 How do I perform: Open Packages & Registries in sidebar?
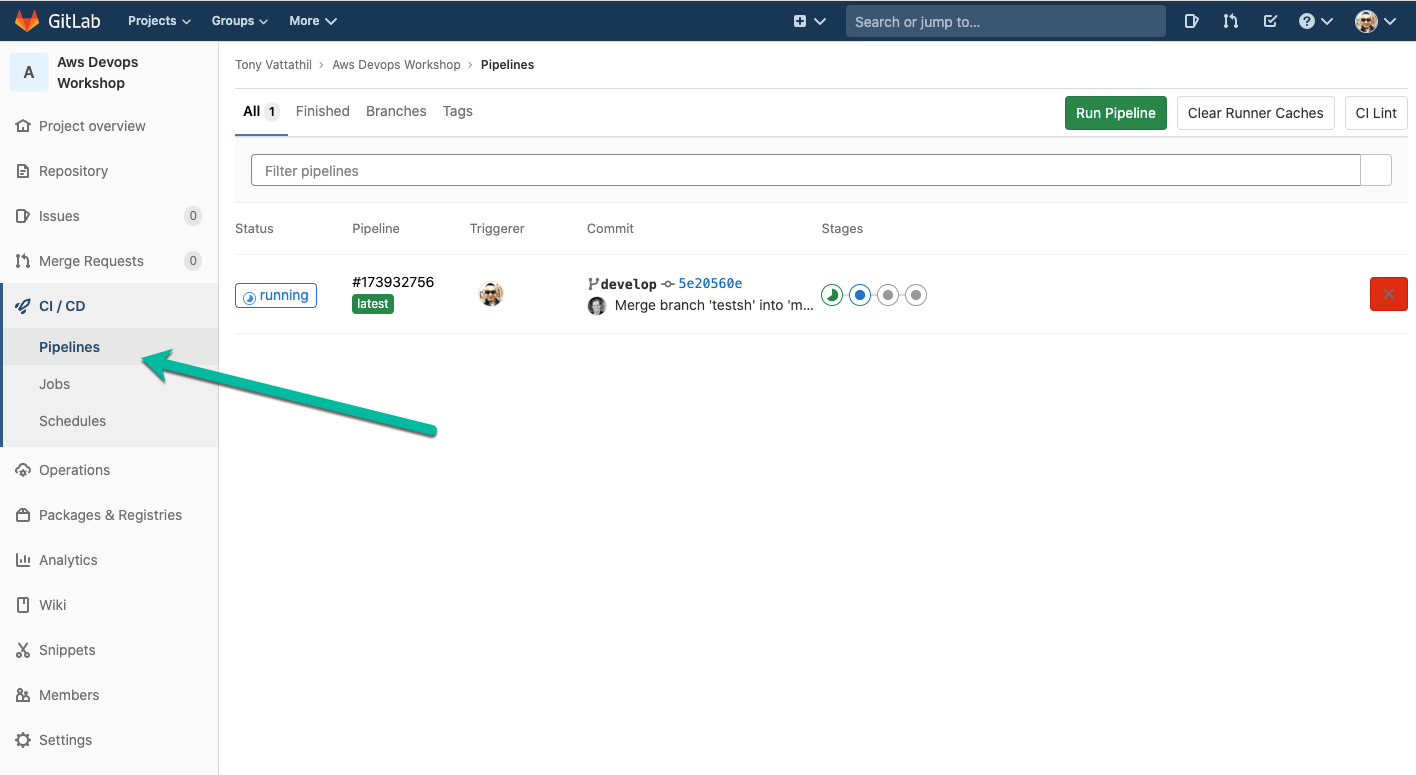(109, 515)
